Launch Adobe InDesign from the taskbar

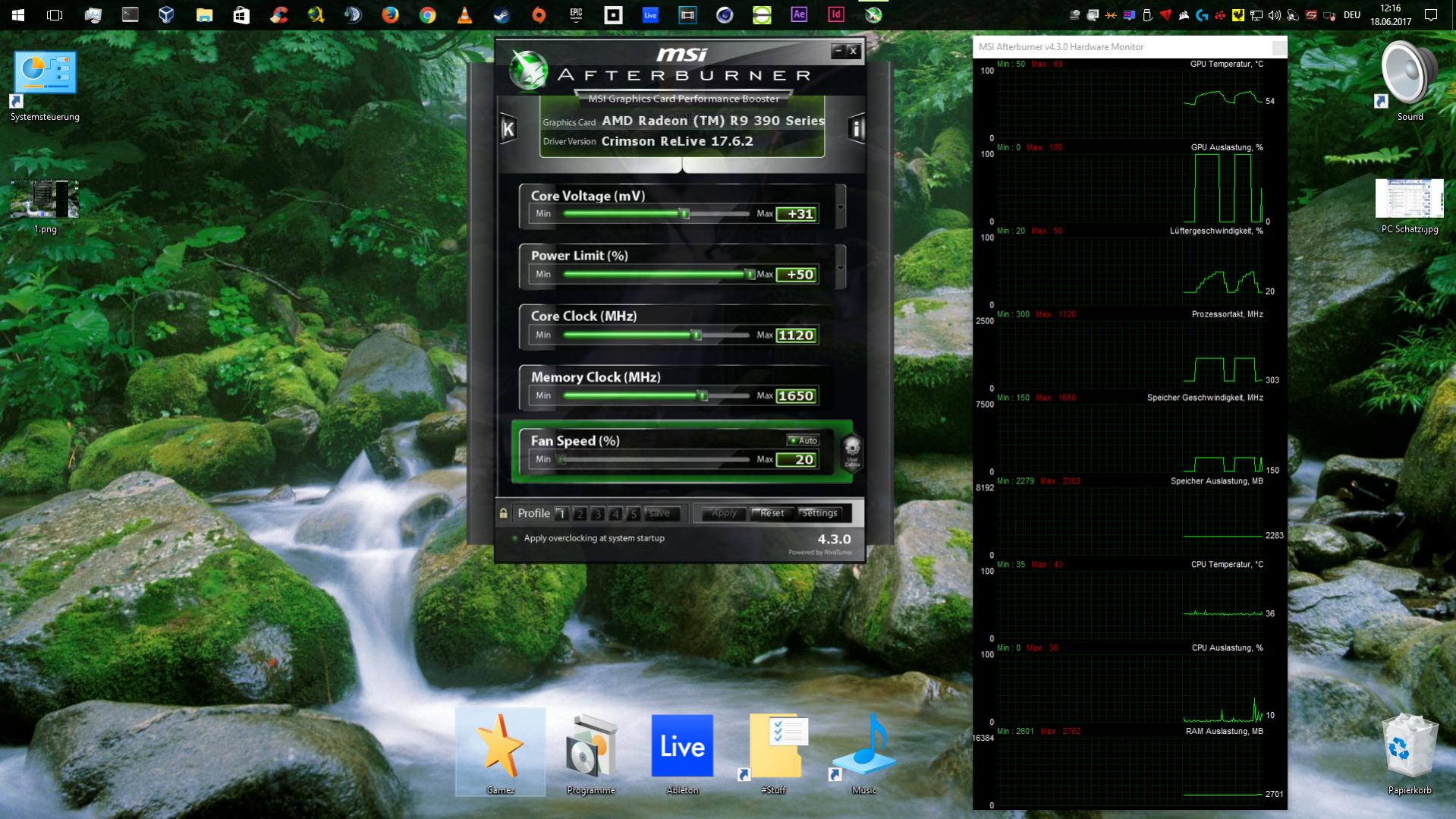pyautogui.click(x=836, y=15)
